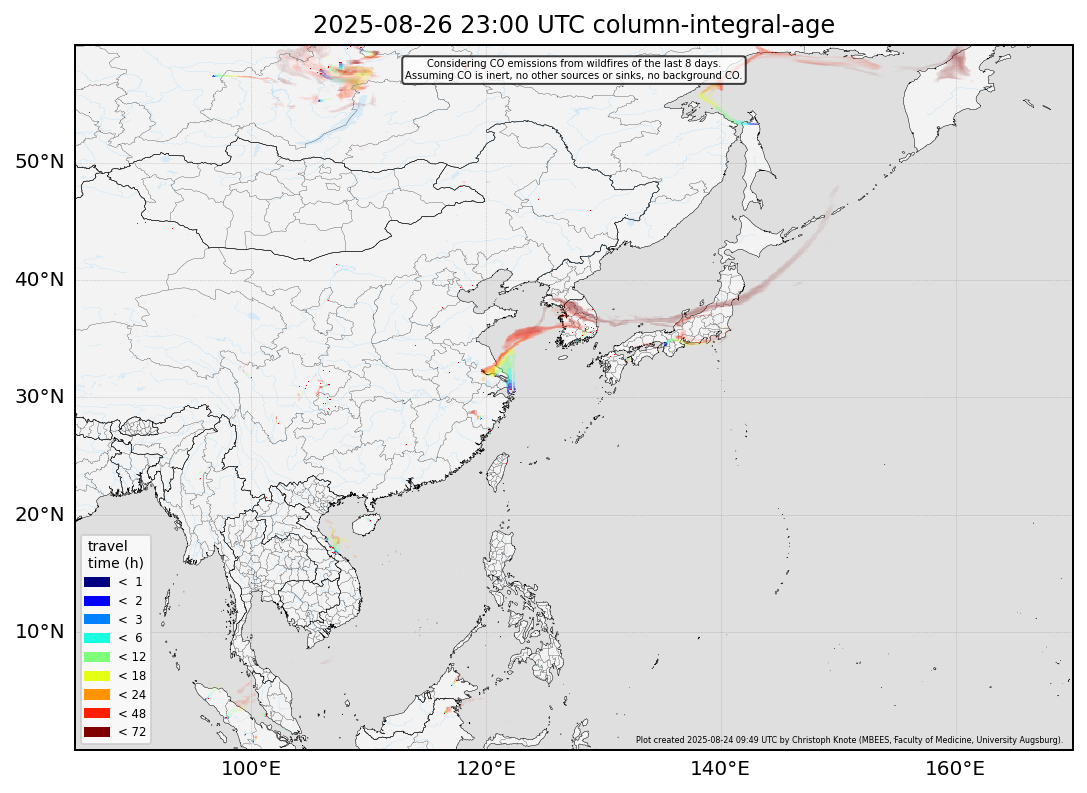The height and width of the screenshot is (793, 1087).
Task: Click the dark navy '< 1' legend swatch
Action: point(96,582)
